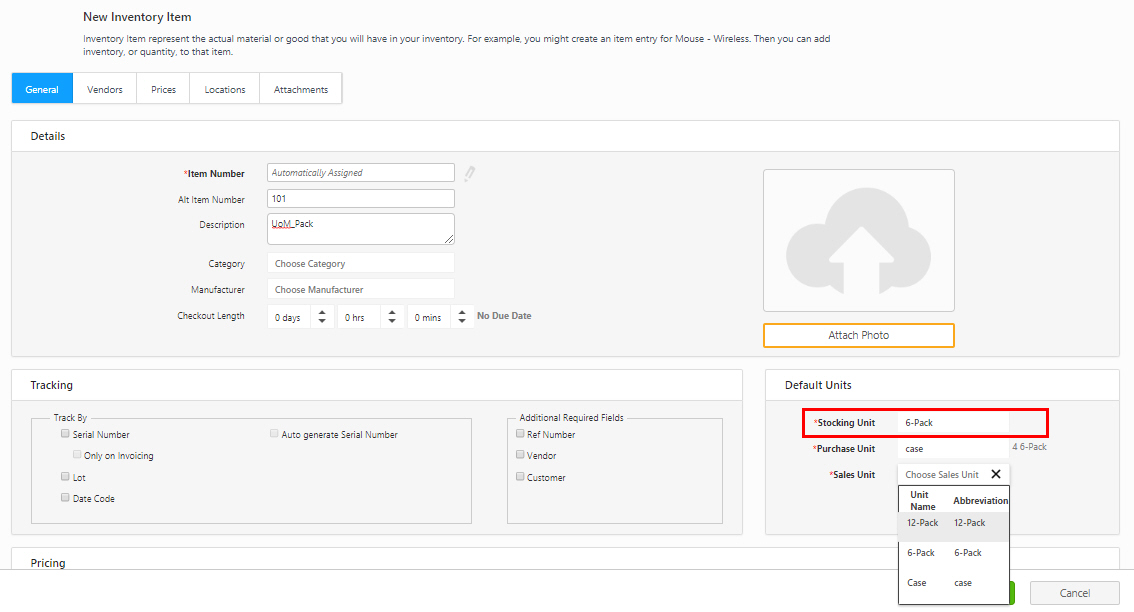1134x612 pixels.
Task: Switch to the Vendors tab
Action: 105,89
